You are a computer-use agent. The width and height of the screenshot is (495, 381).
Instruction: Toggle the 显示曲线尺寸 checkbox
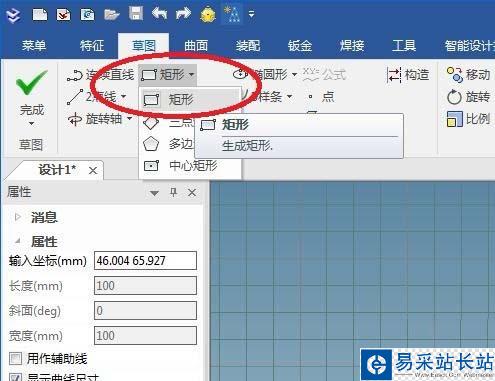(16, 378)
